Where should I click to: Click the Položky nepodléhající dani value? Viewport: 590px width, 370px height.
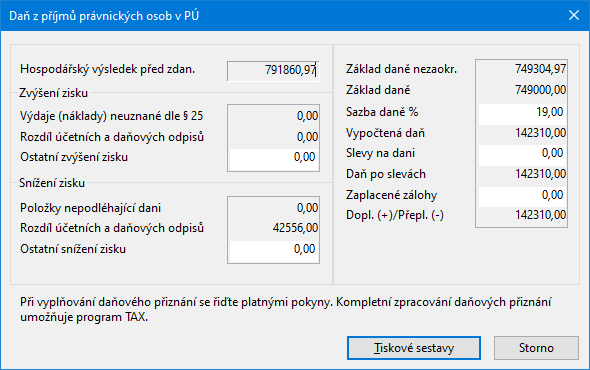[307, 208]
